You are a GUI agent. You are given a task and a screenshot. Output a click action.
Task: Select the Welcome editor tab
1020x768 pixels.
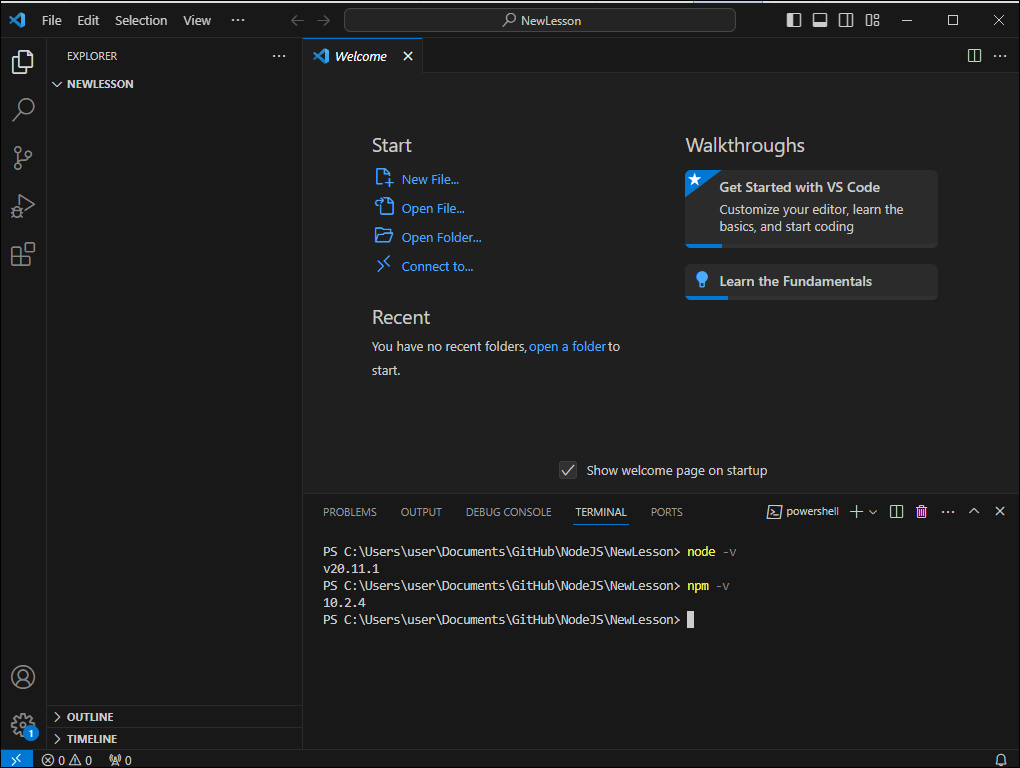point(362,56)
